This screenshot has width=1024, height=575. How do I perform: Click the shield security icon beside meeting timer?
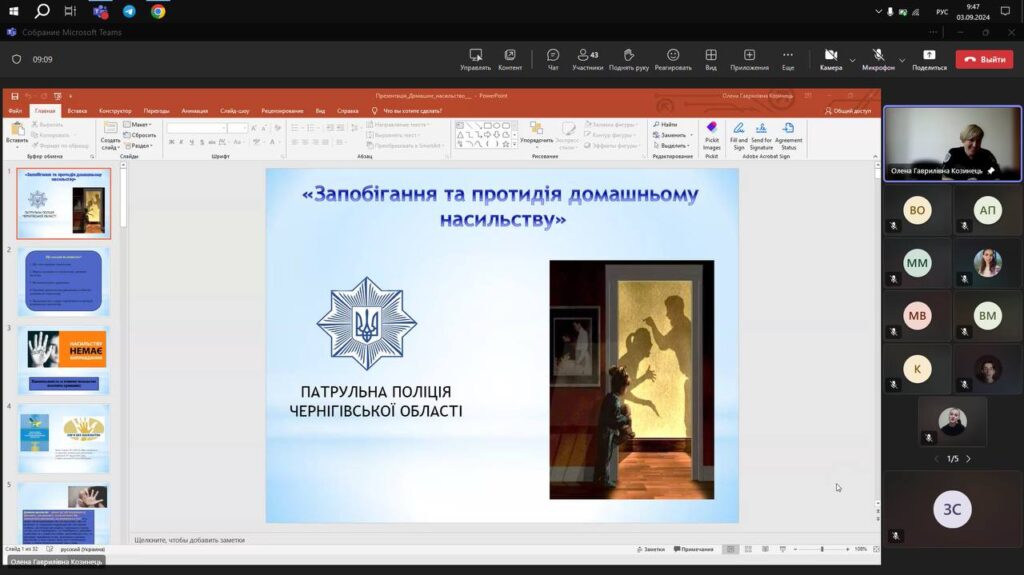pyautogui.click(x=16, y=59)
